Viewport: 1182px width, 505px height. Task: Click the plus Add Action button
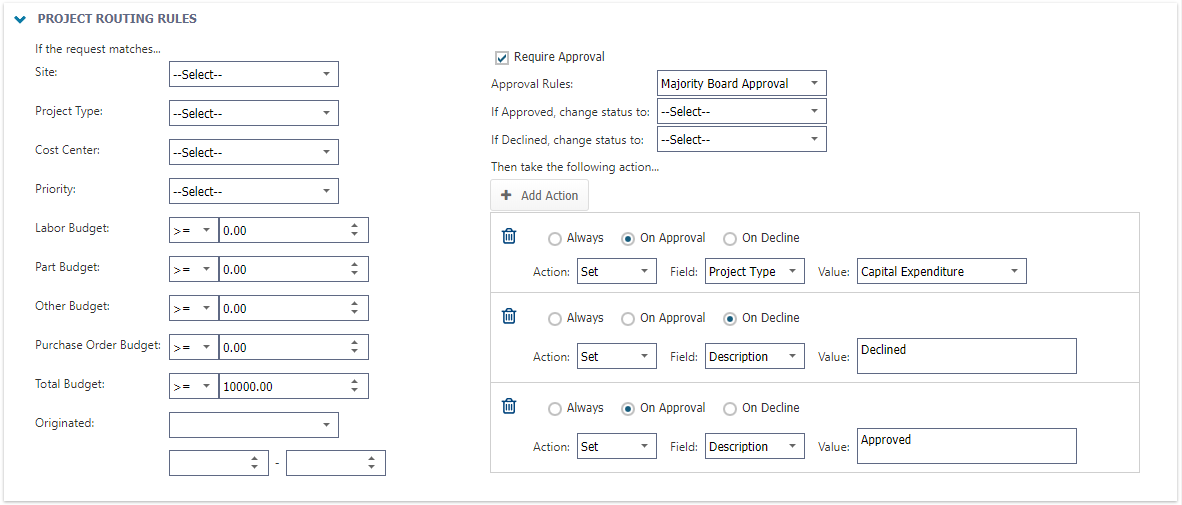(539, 196)
